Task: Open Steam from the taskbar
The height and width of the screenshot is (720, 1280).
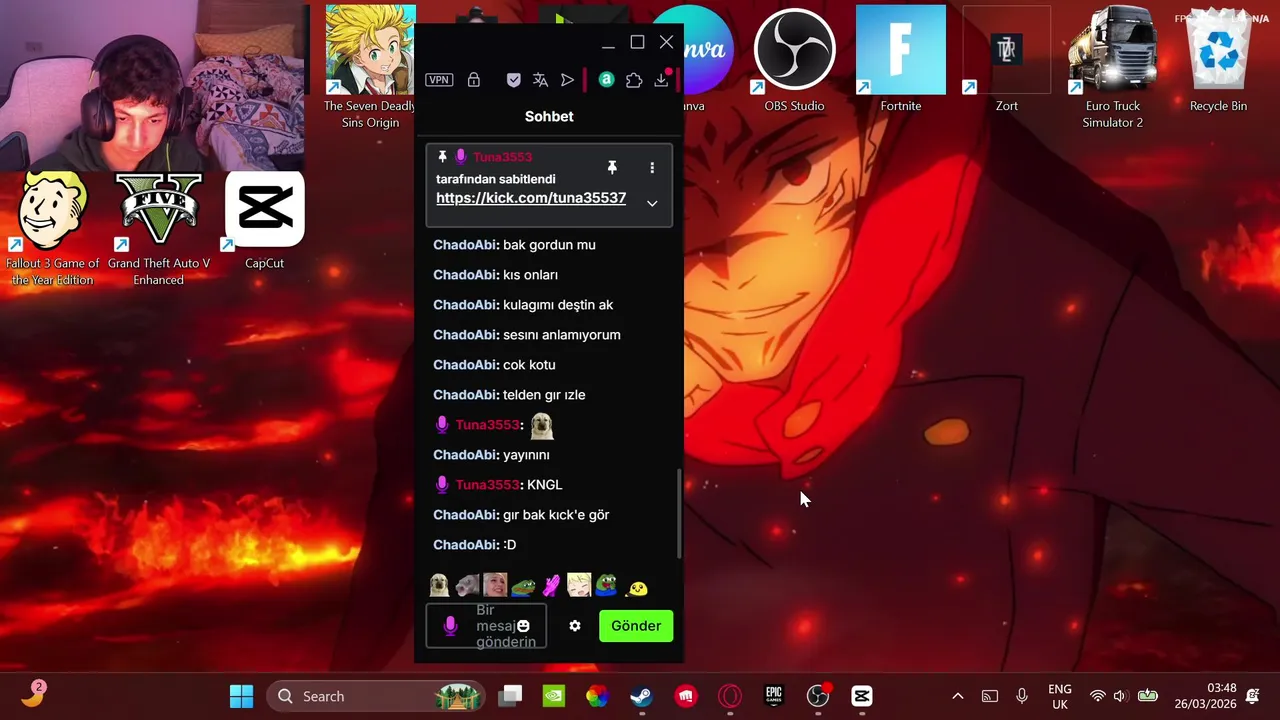Action: click(642, 696)
